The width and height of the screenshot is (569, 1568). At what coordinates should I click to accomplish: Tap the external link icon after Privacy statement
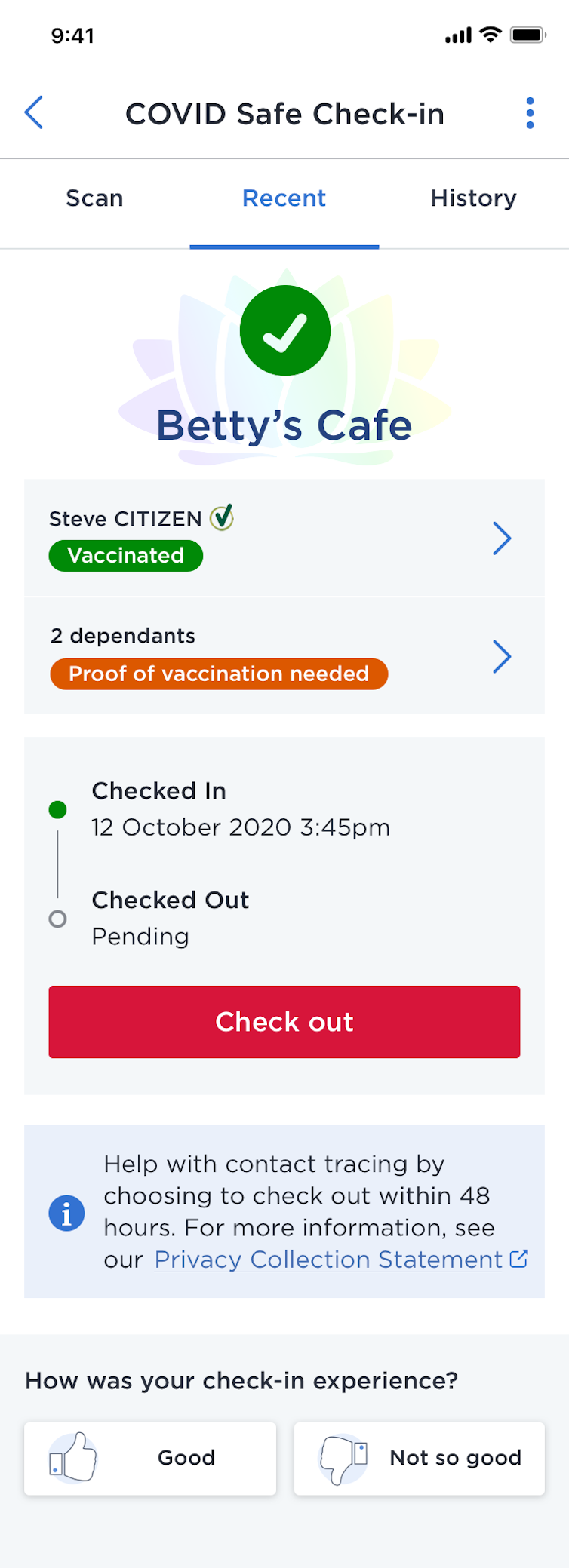pos(519,1259)
